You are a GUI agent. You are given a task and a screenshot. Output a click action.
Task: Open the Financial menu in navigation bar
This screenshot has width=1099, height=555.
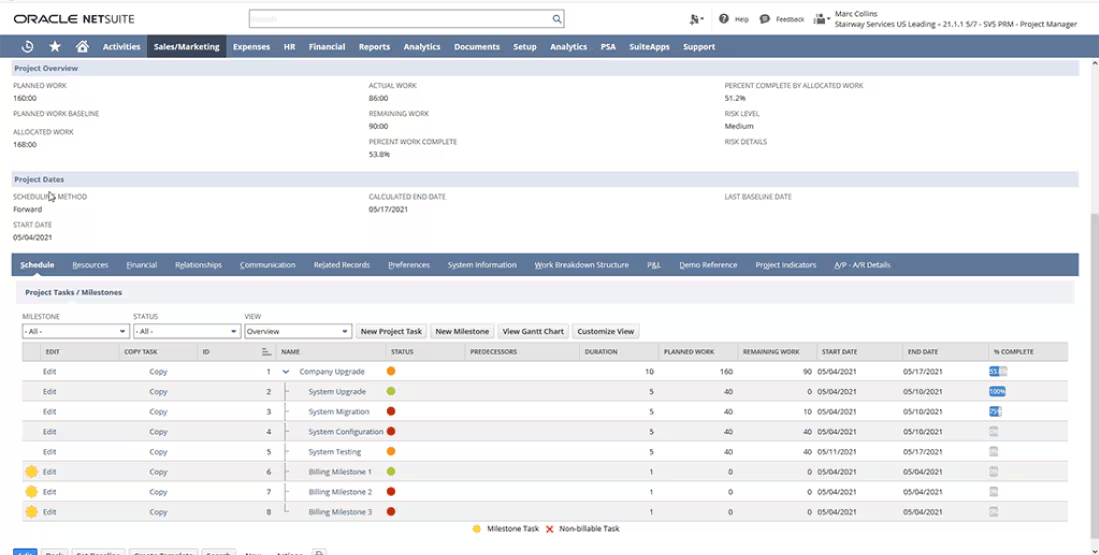[327, 46]
